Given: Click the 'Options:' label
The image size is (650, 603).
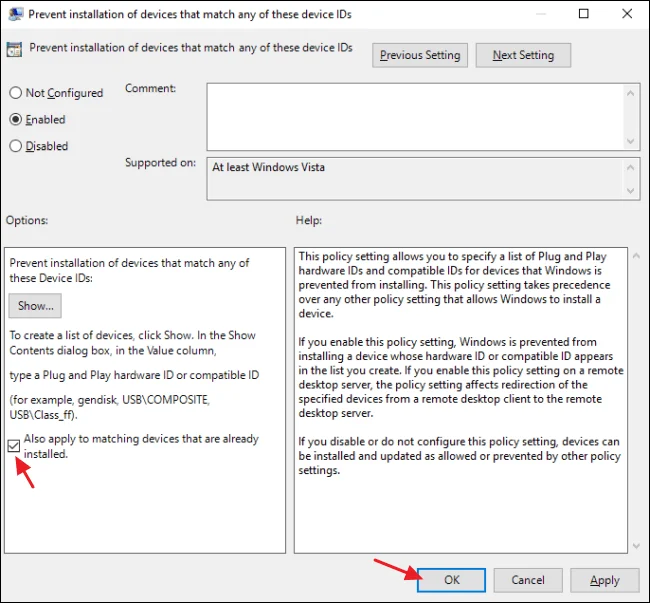Looking at the screenshot, I should click(27, 220).
